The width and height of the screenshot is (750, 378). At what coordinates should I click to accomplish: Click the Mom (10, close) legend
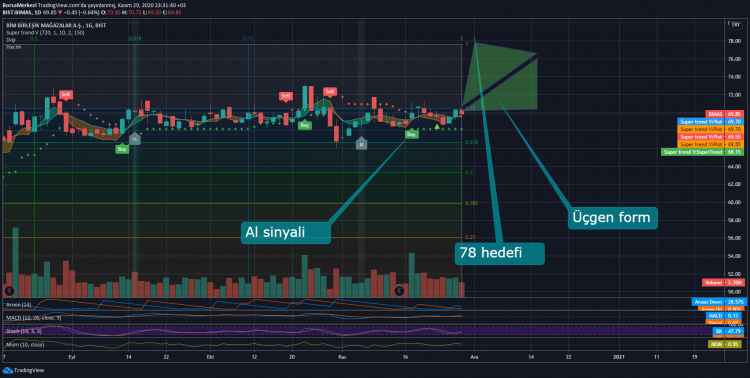25,344
